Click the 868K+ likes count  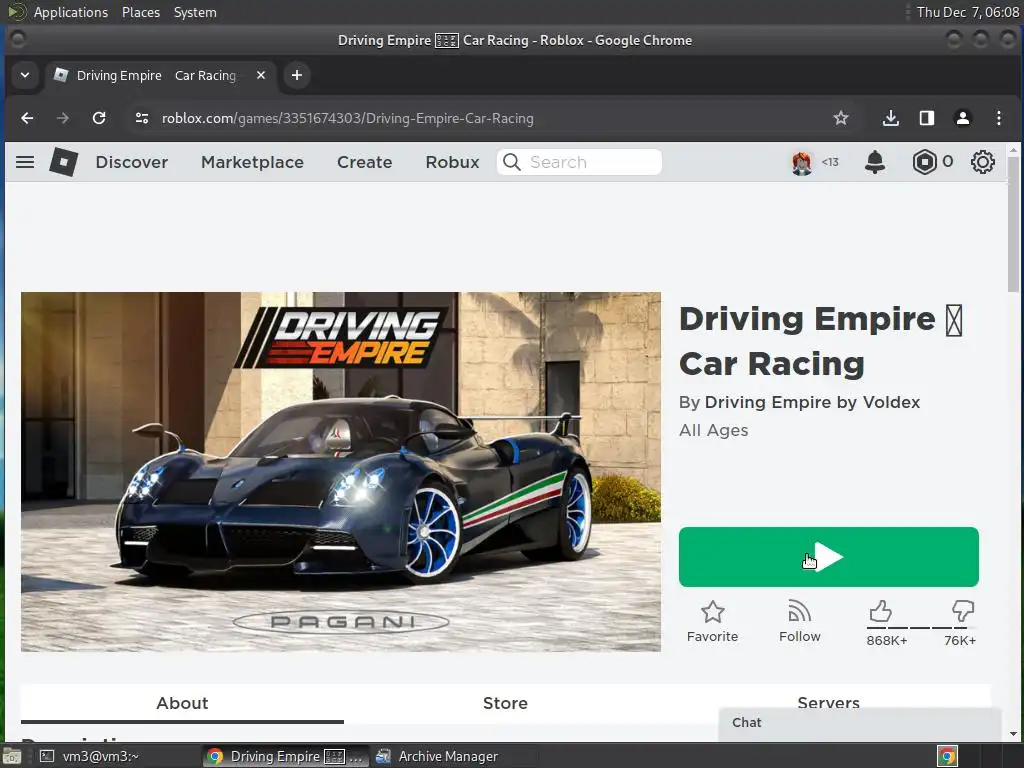click(887, 641)
